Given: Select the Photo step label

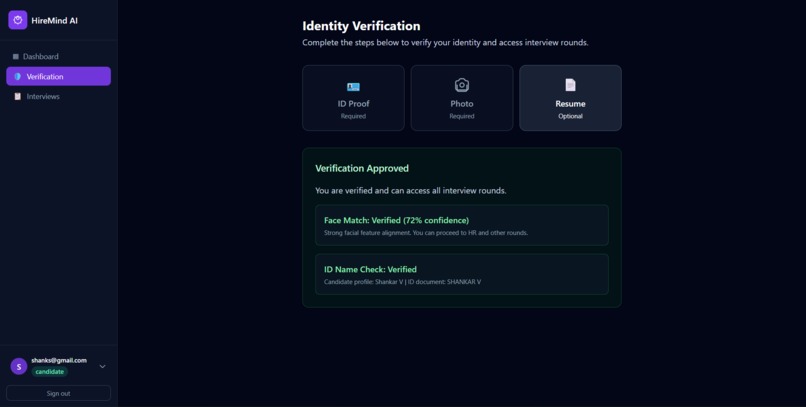Looking at the screenshot, I should click(462, 104).
